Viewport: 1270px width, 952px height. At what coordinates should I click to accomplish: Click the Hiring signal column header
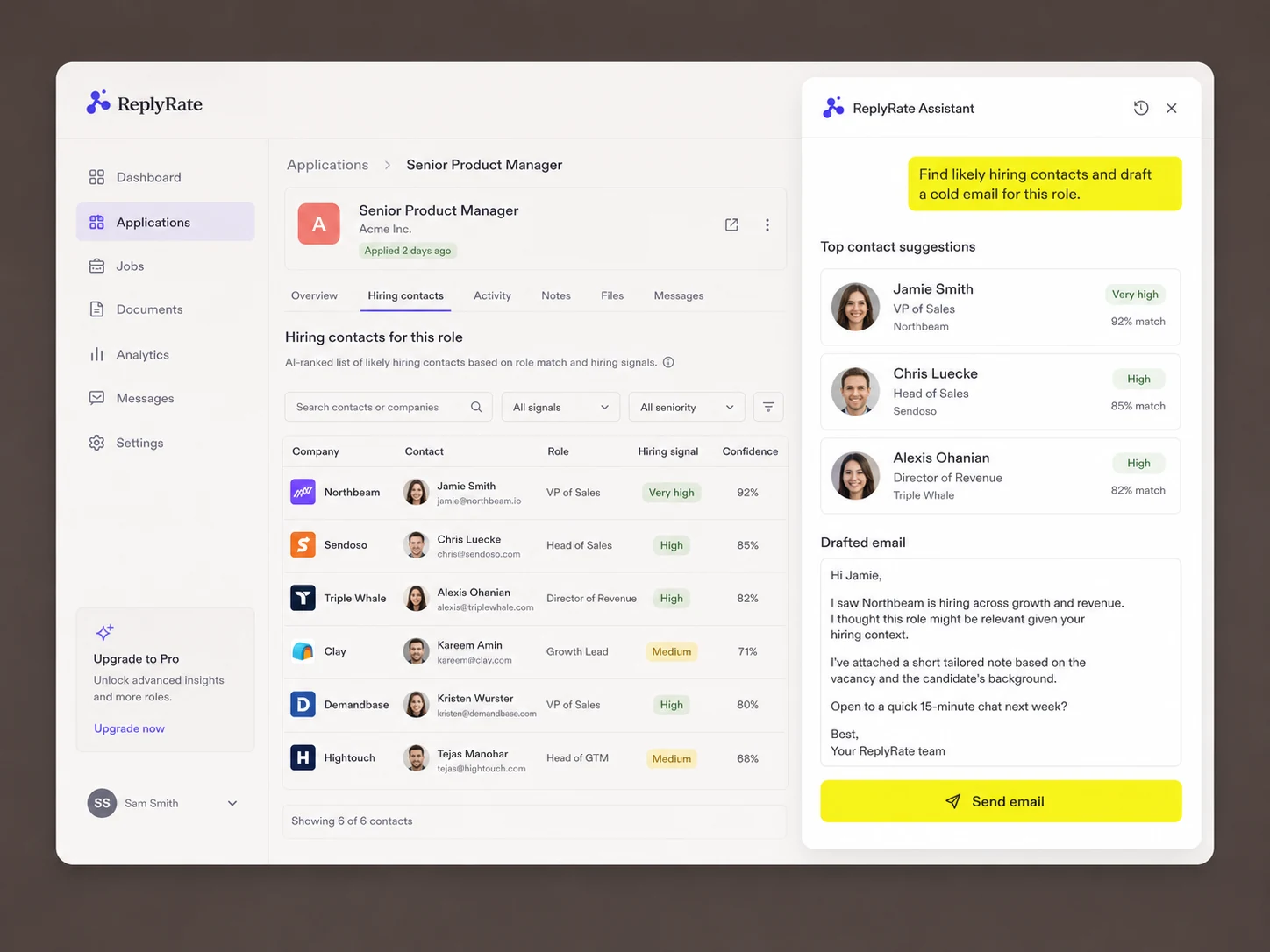pos(668,451)
